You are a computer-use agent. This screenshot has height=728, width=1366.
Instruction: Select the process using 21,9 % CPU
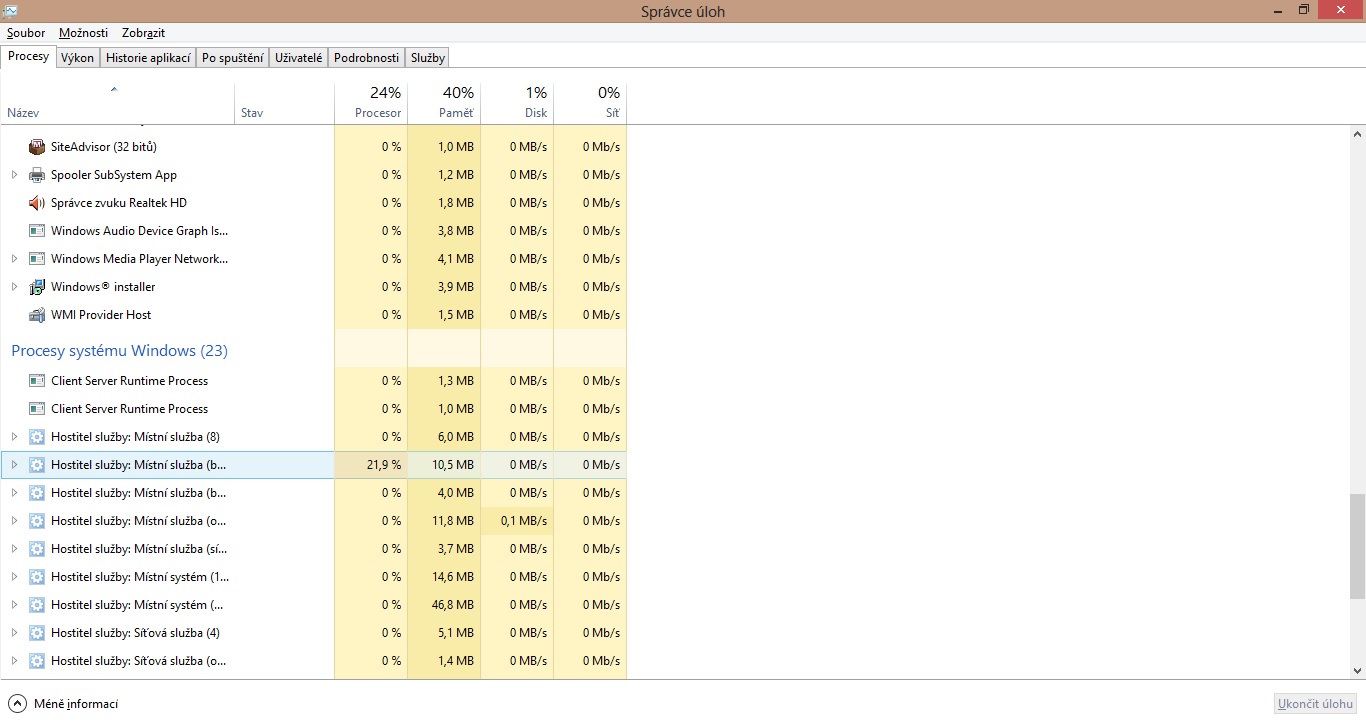tap(140, 465)
